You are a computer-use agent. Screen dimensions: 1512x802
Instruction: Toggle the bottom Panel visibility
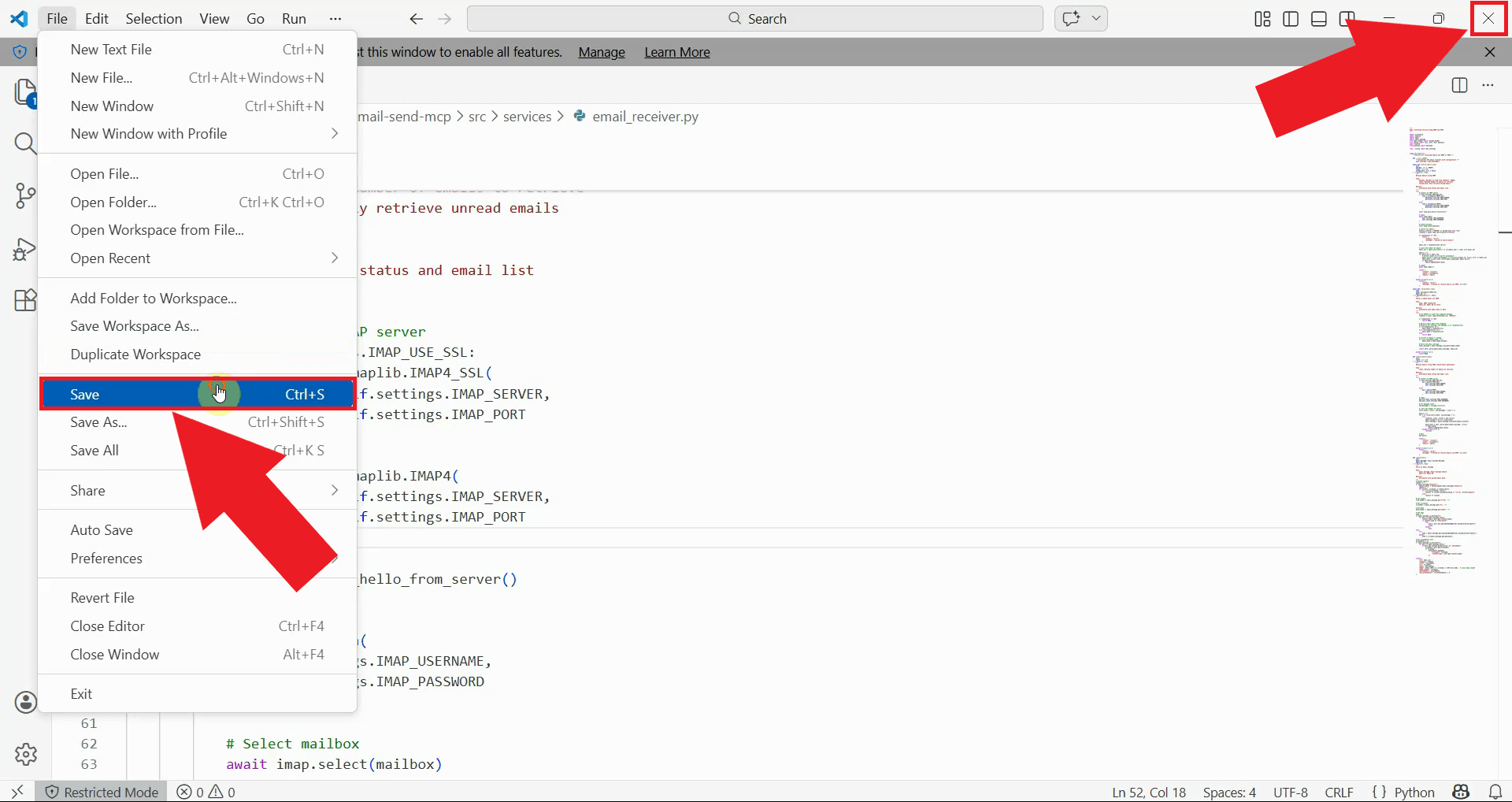coord(1318,18)
